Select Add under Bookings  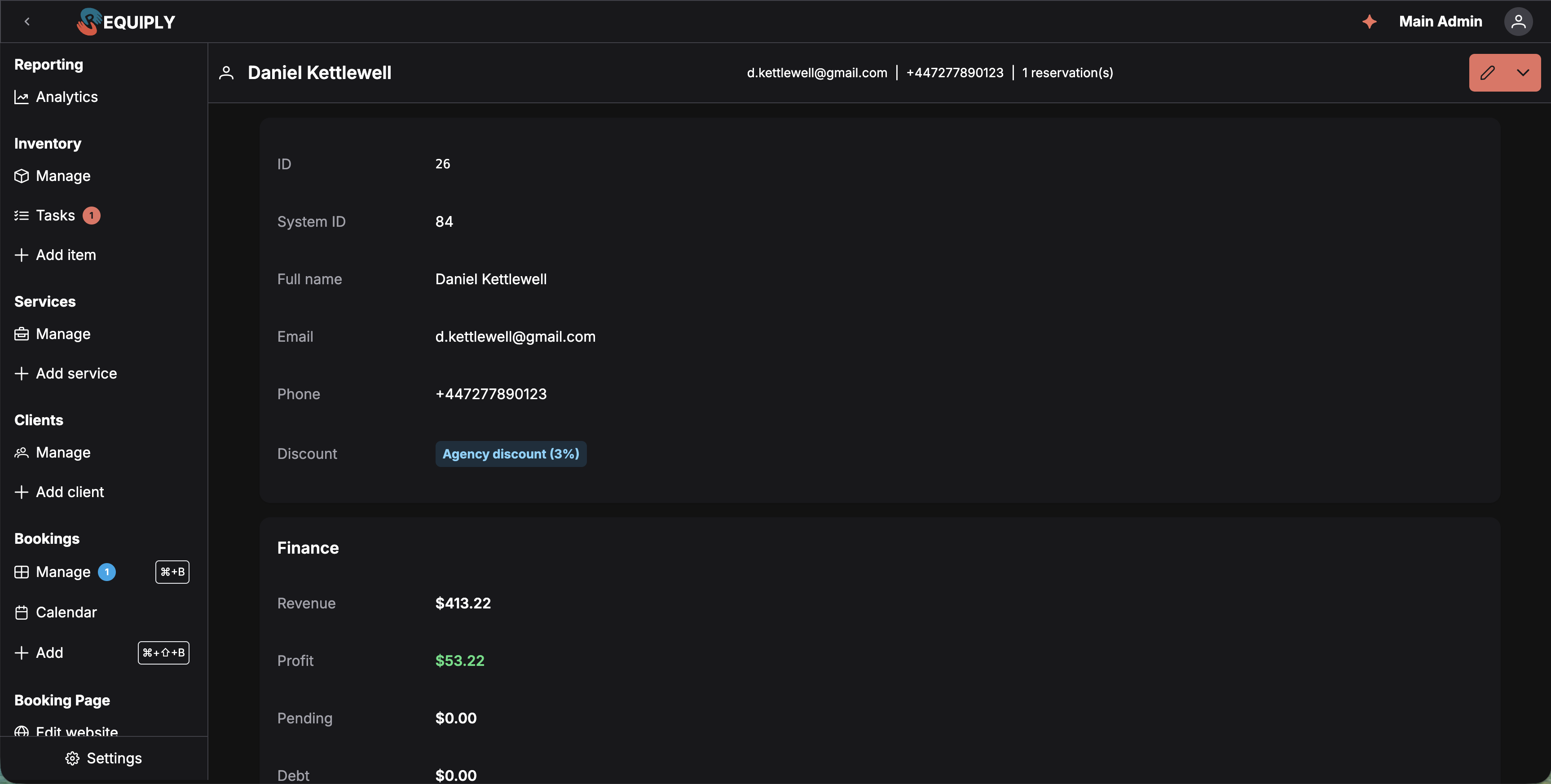pyautogui.click(x=49, y=653)
